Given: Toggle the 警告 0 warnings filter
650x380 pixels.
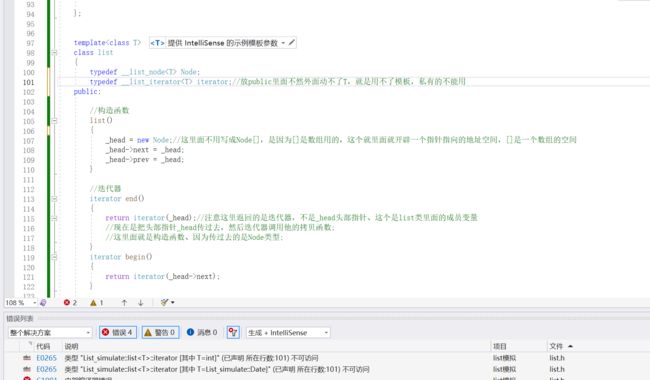Looking at the screenshot, I should [x=160, y=332].
